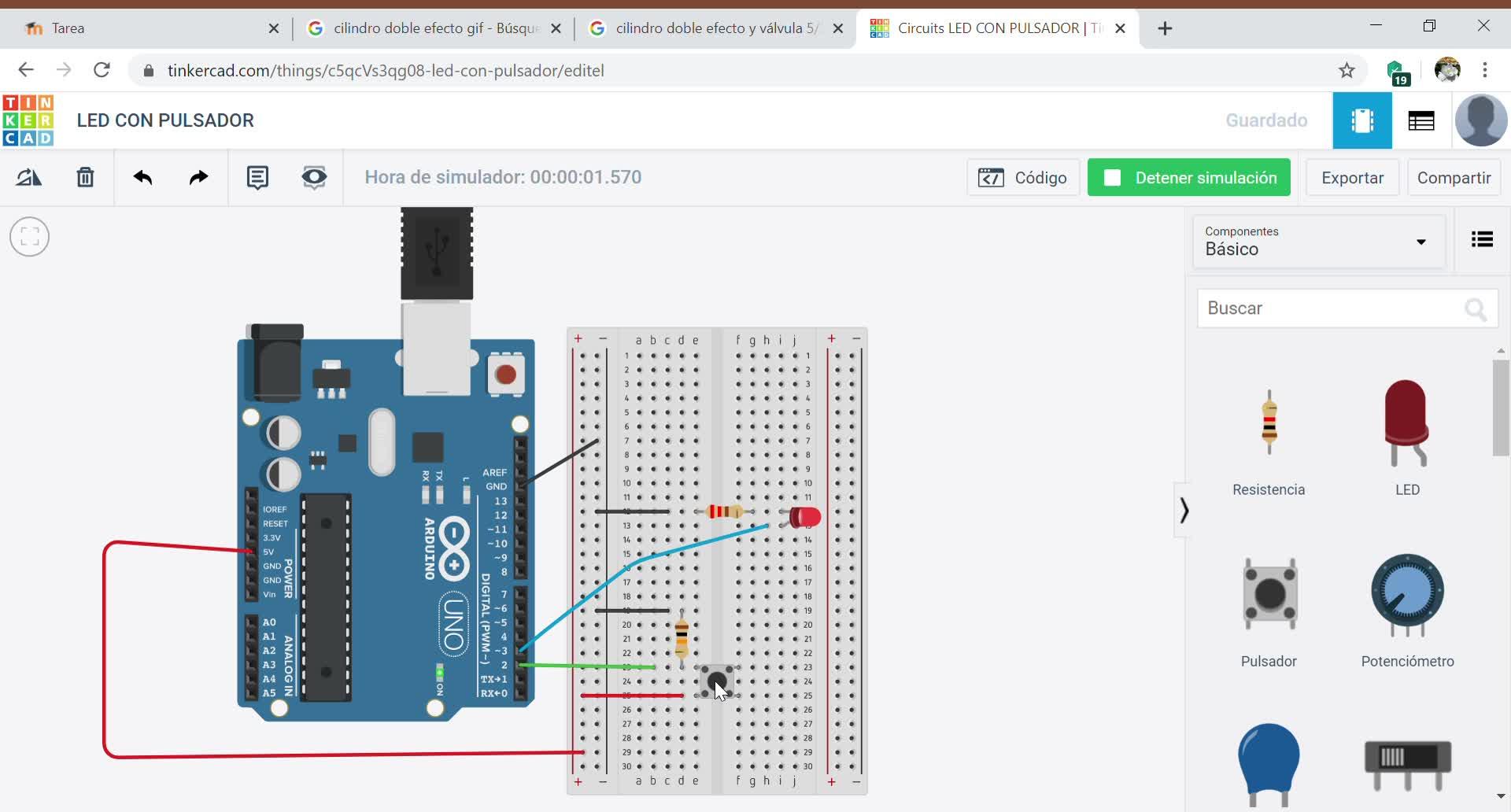
Task: Open the notes tool
Action: click(257, 178)
